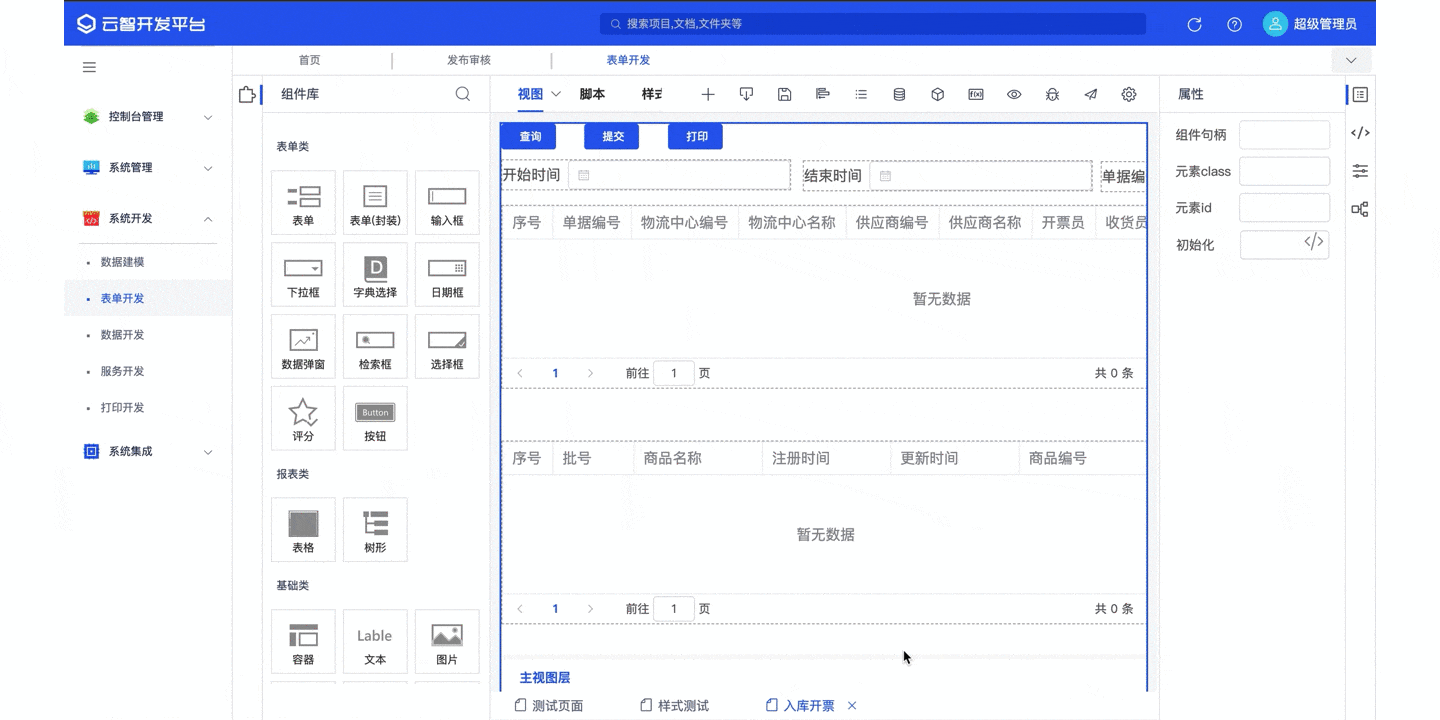Screen dimensions: 1440x720
Task: Click the 3D cube component icon
Action: click(x=938, y=94)
